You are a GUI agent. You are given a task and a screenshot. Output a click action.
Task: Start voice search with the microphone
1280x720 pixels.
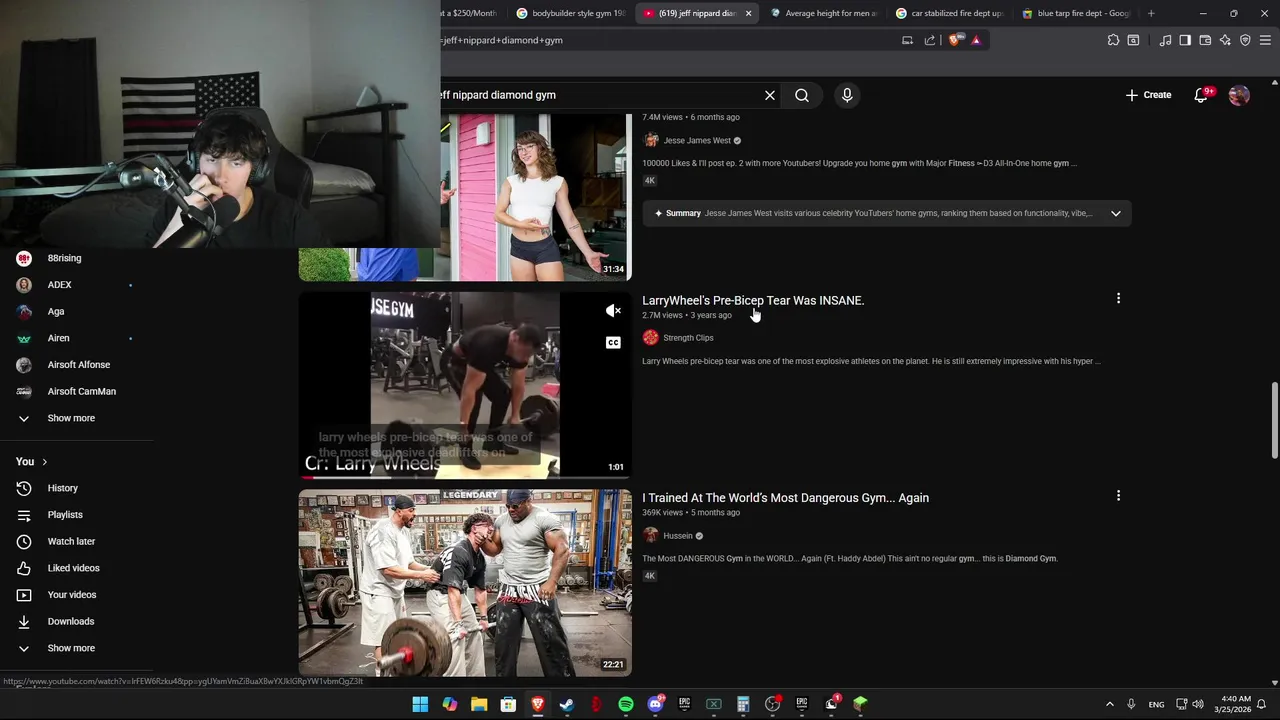[x=847, y=95]
